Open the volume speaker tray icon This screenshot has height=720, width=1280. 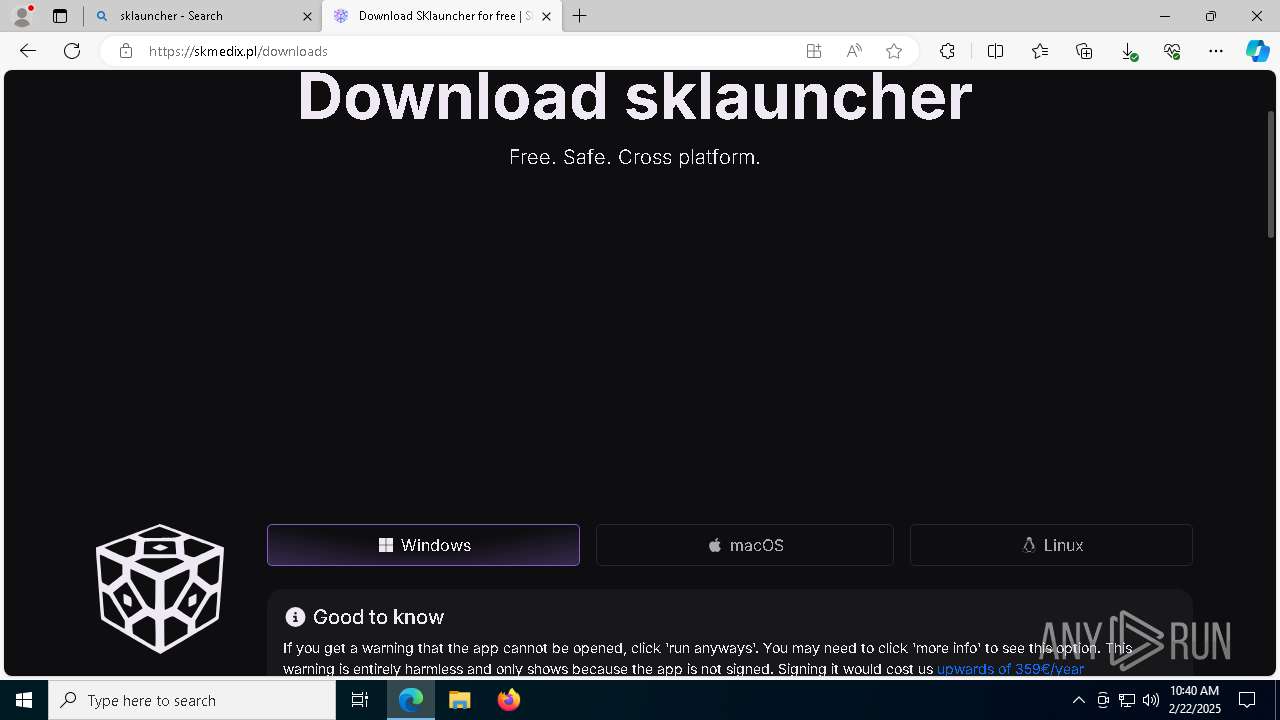click(x=1151, y=700)
